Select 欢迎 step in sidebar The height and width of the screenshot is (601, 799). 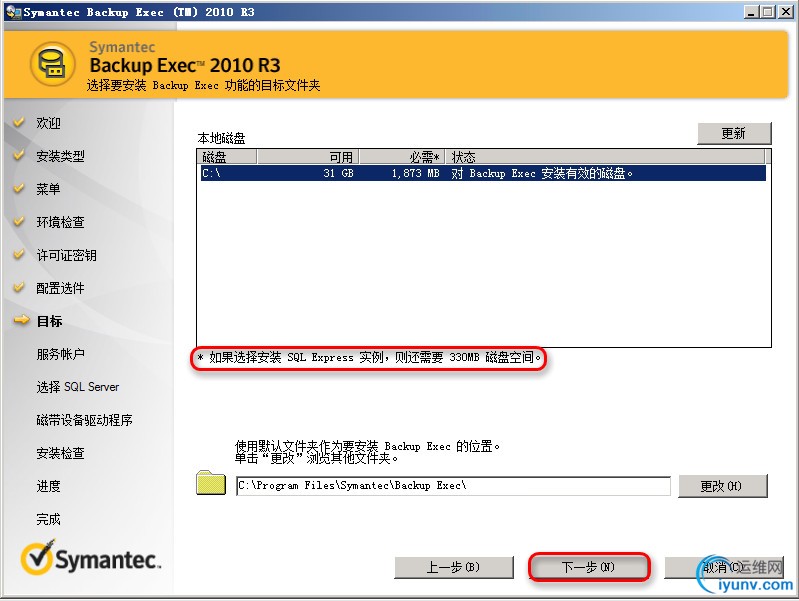pos(48,123)
